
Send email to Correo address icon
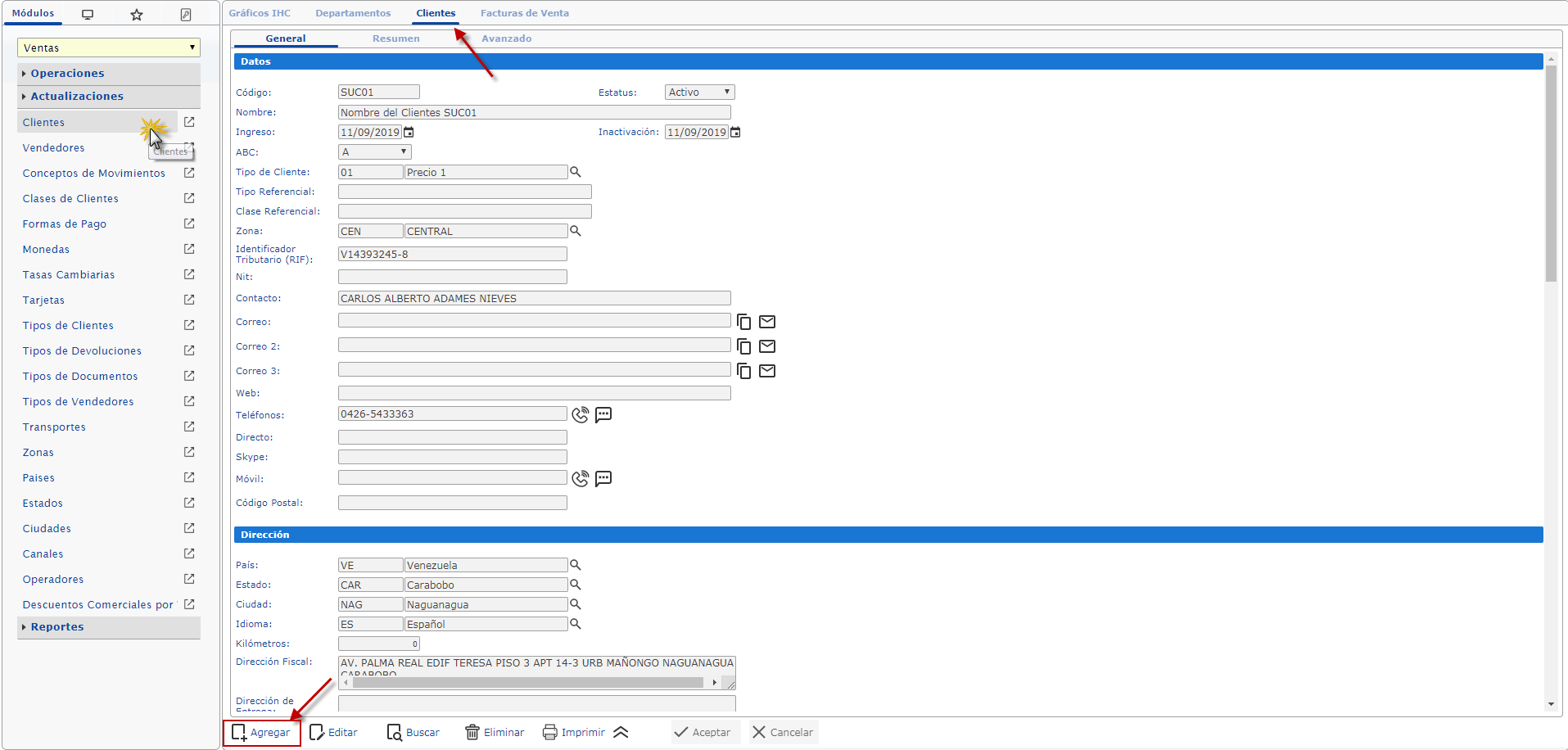[767, 322]
